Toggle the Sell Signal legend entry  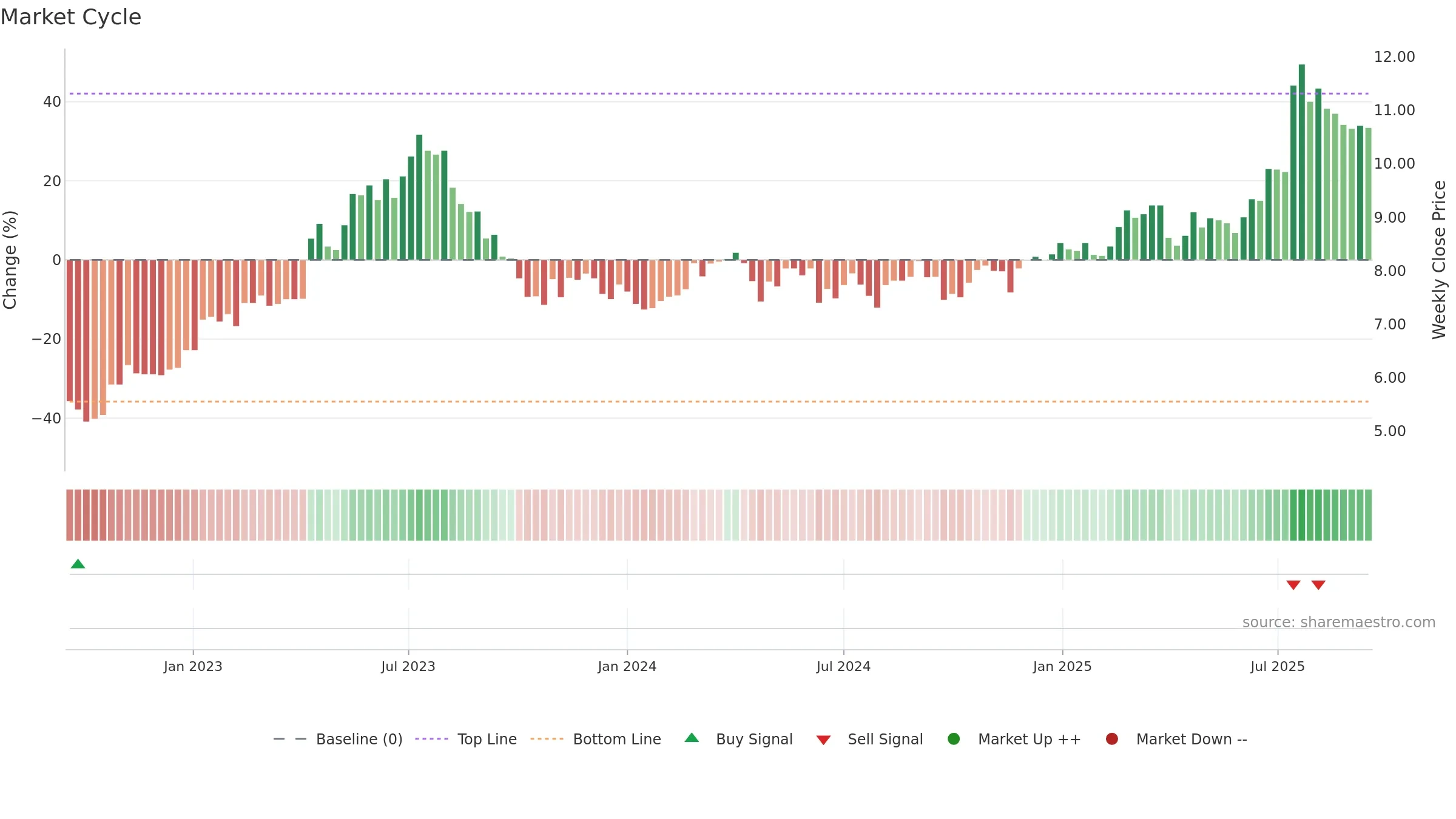point(869,740)
